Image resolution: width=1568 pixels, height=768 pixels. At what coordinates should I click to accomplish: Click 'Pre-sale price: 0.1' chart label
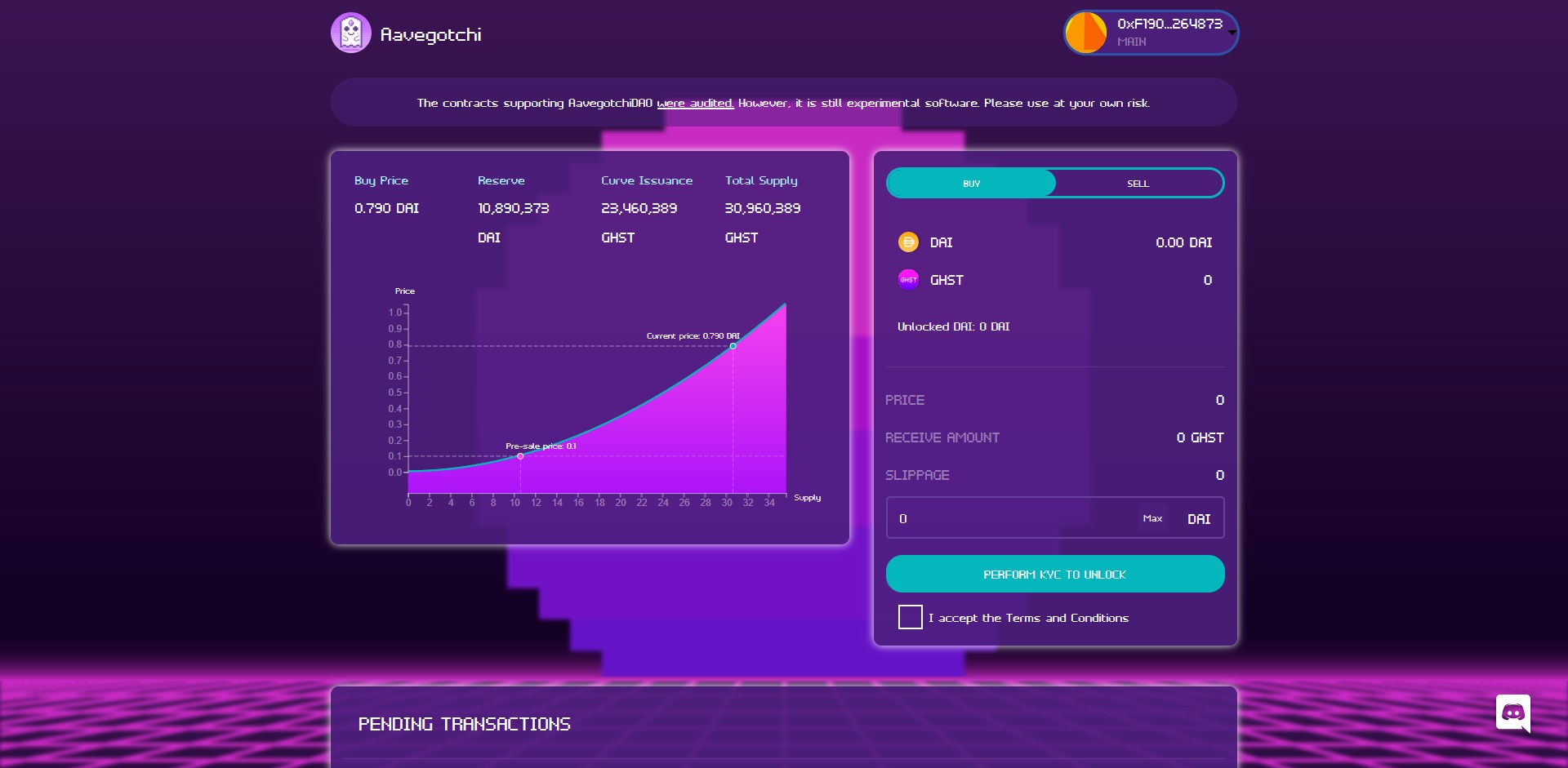(x=541, y=446)
